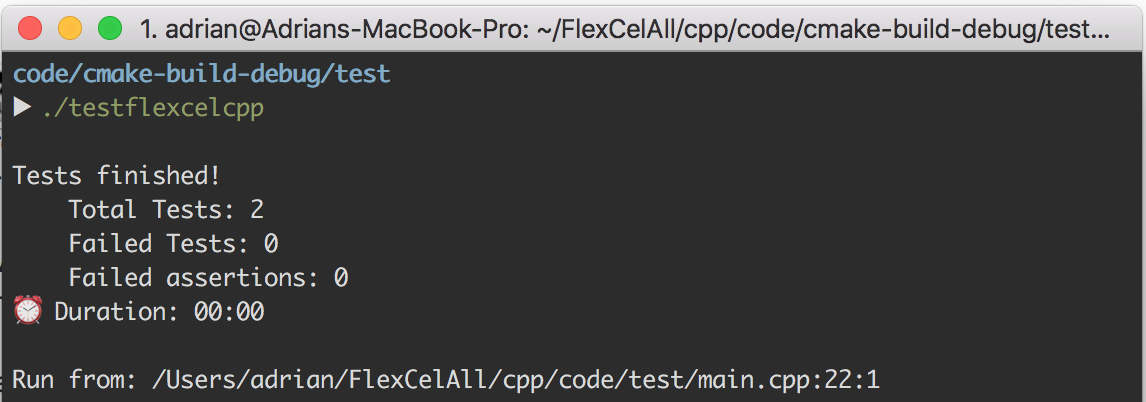Click the 'Run from:' label
This screenshot has width=1146, height=402.
click(75, 380)
